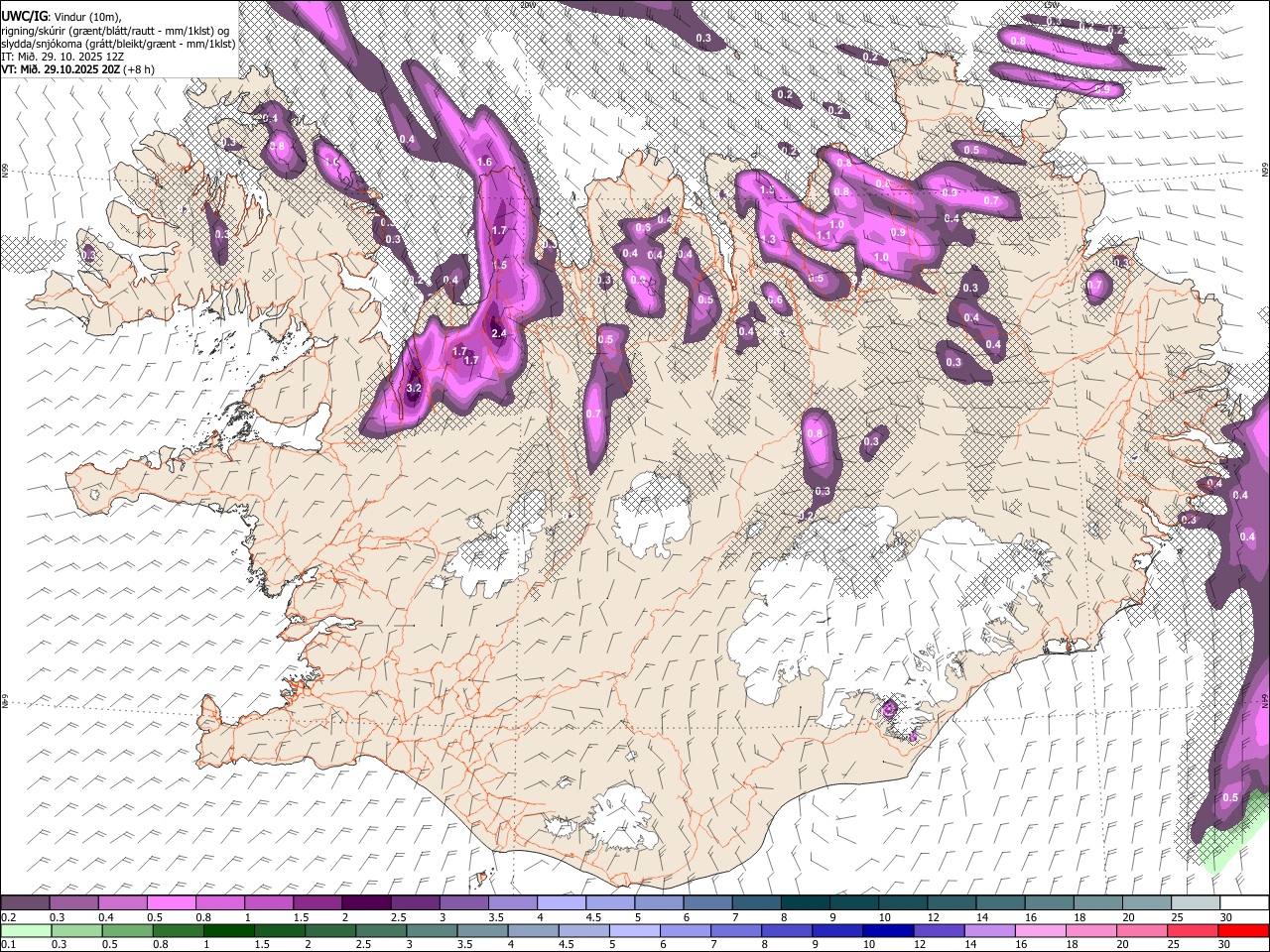
Task: Click the lightest green 0.1 swatch in bottom legend
Action: click(x=25, y=930)
